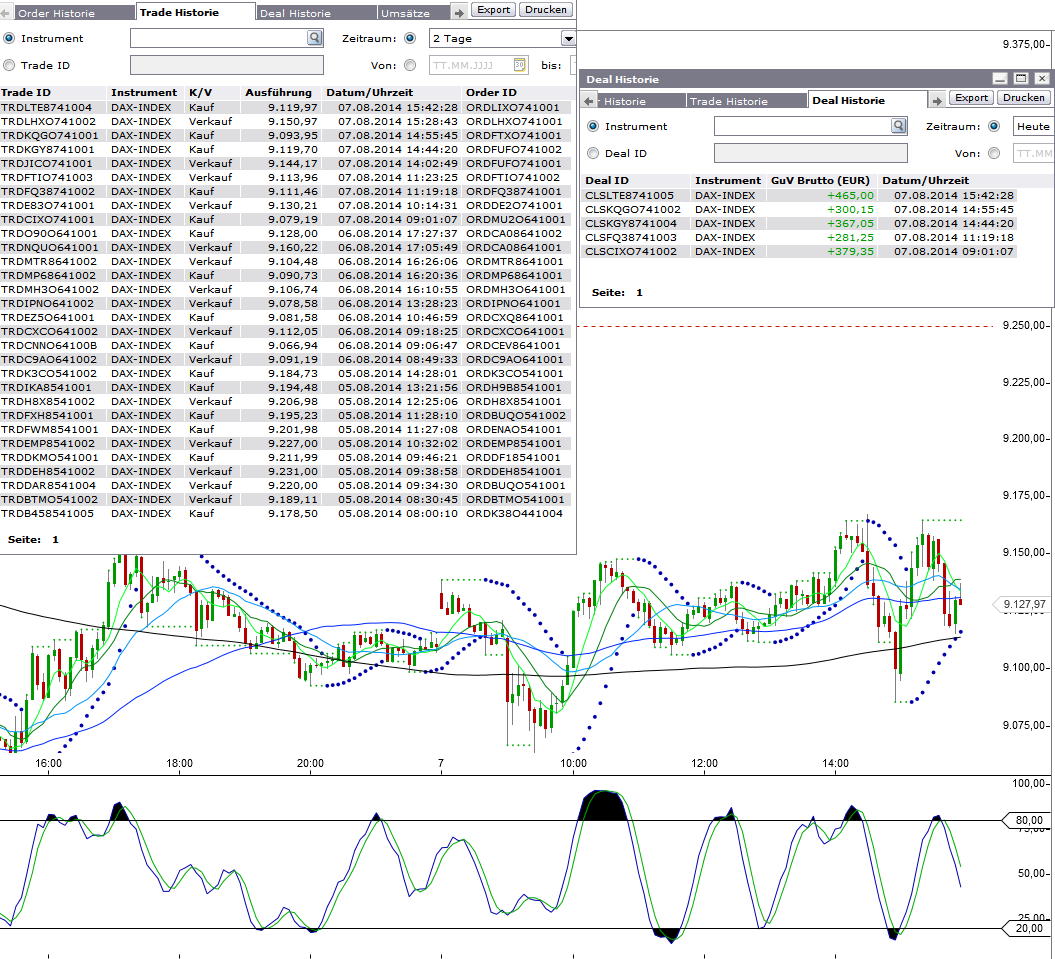Select deal row CLSFQ38741003
This screenshot has height=959, width=1055.
(800, 238)
